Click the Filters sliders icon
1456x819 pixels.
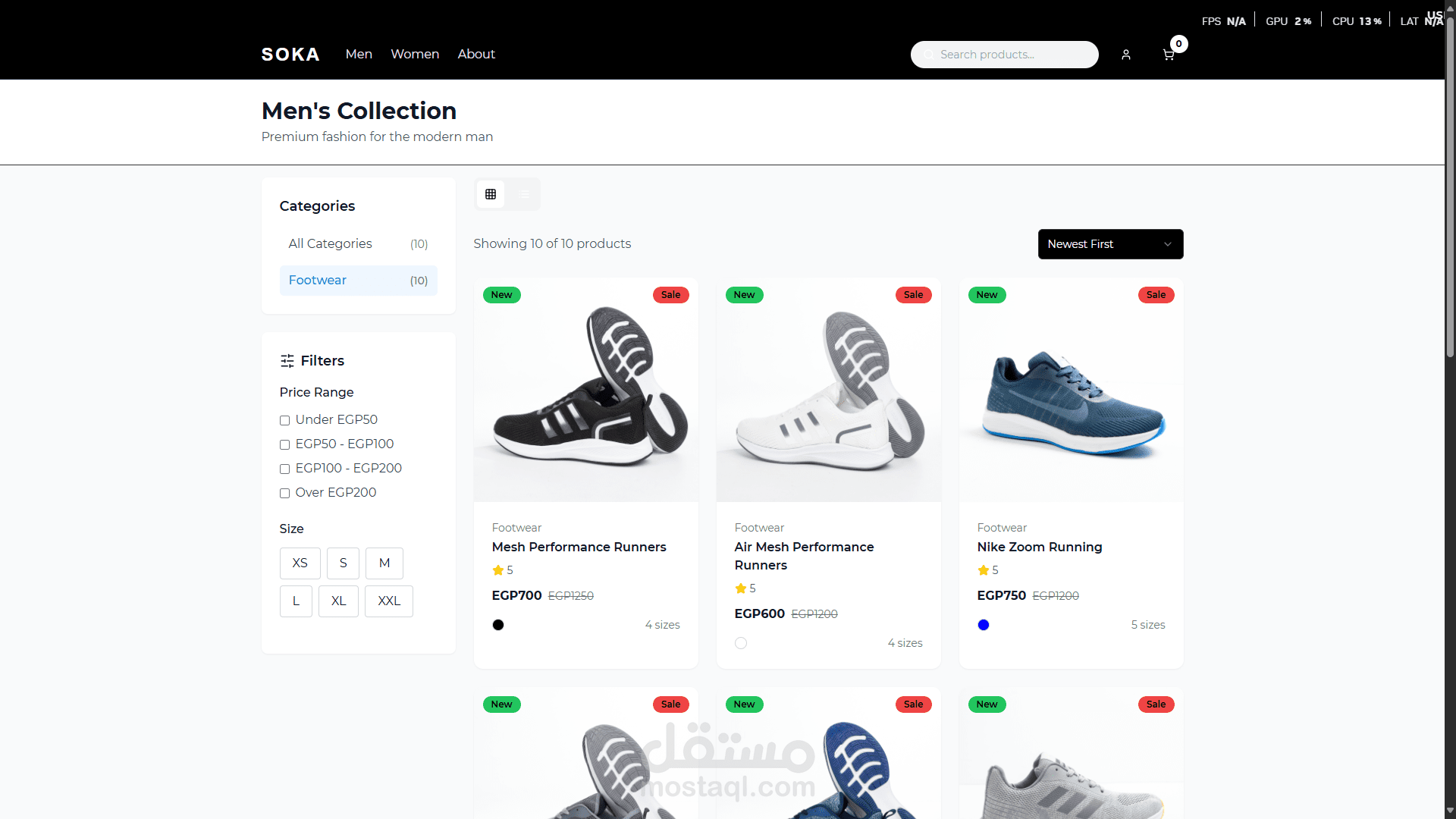tap(287, 361)
